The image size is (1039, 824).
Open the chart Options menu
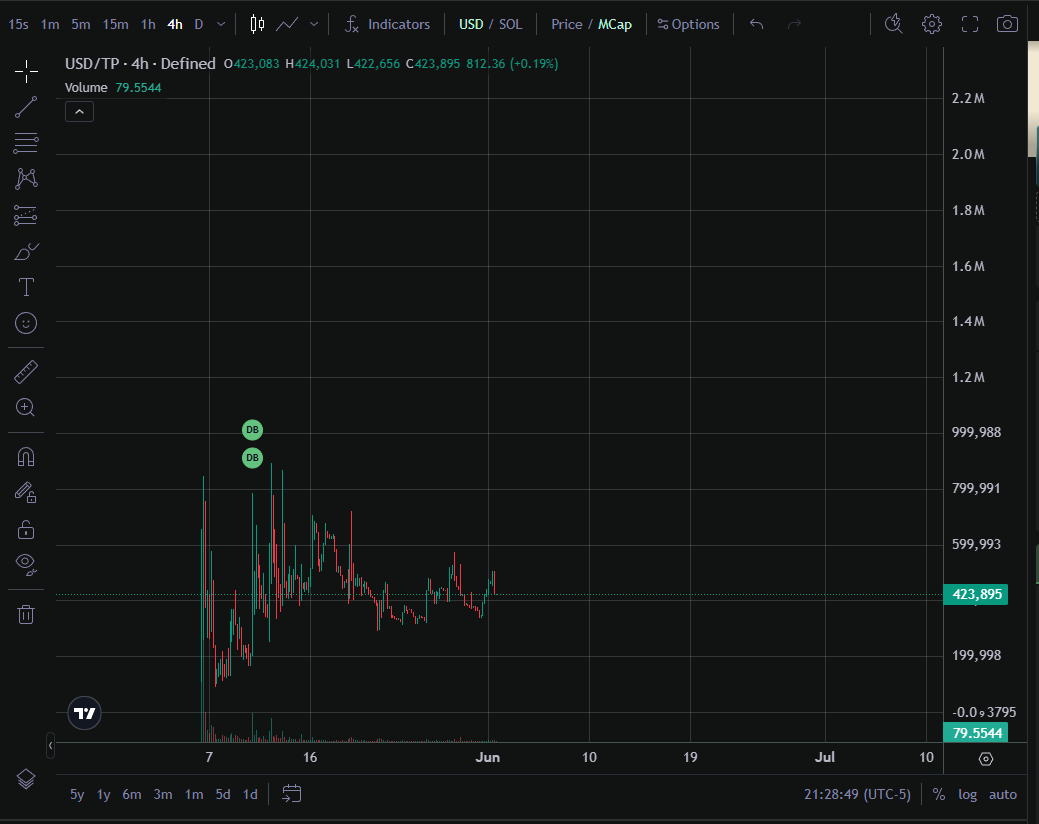(688, 25)
